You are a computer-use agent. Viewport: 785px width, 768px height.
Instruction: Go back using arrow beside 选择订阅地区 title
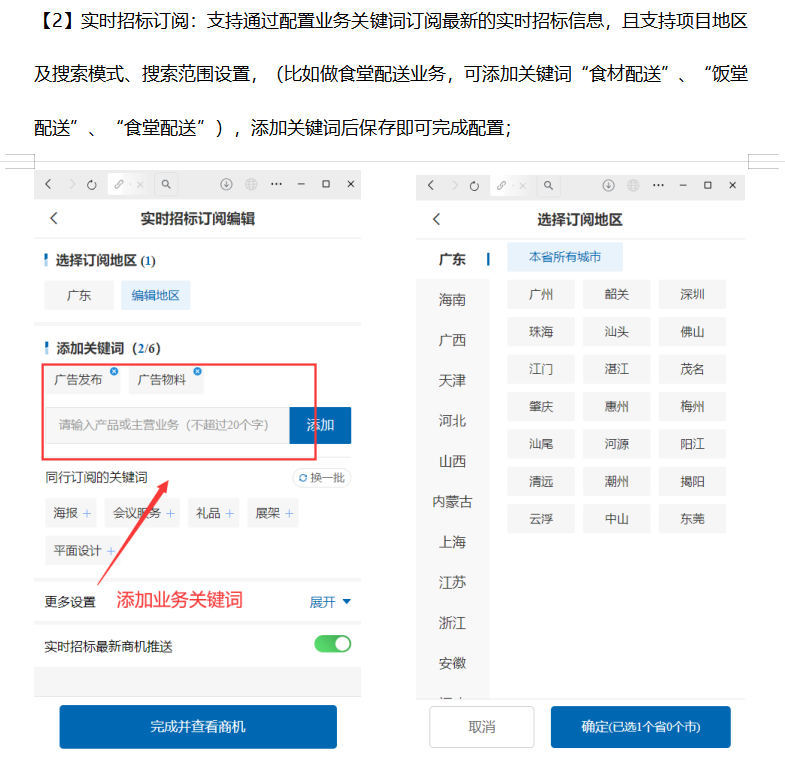tap(436, 219)
